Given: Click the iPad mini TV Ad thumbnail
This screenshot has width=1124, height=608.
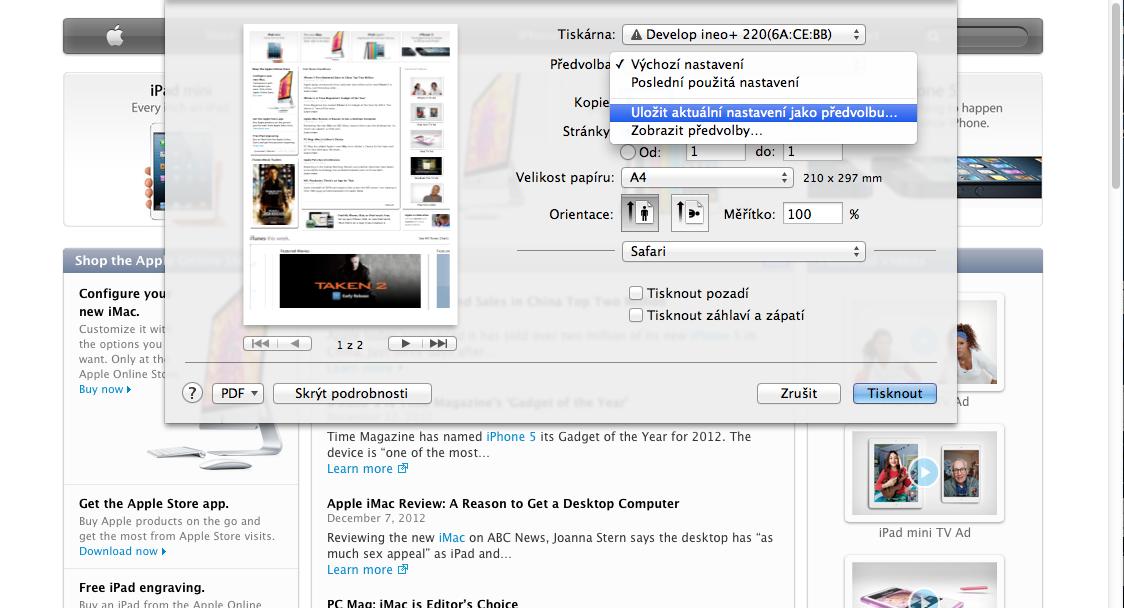Looking at the screenshot, I should pos(925,473).
